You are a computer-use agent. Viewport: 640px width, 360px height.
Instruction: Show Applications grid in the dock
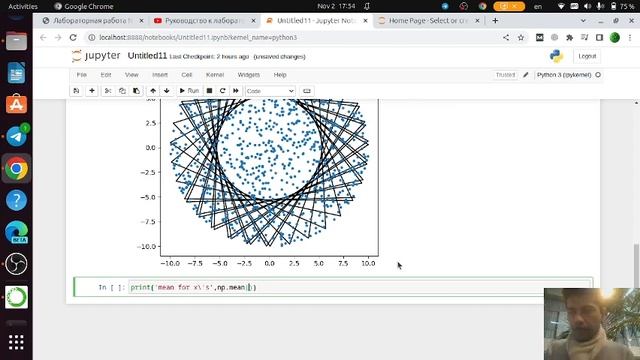click(x=16, y=342)
